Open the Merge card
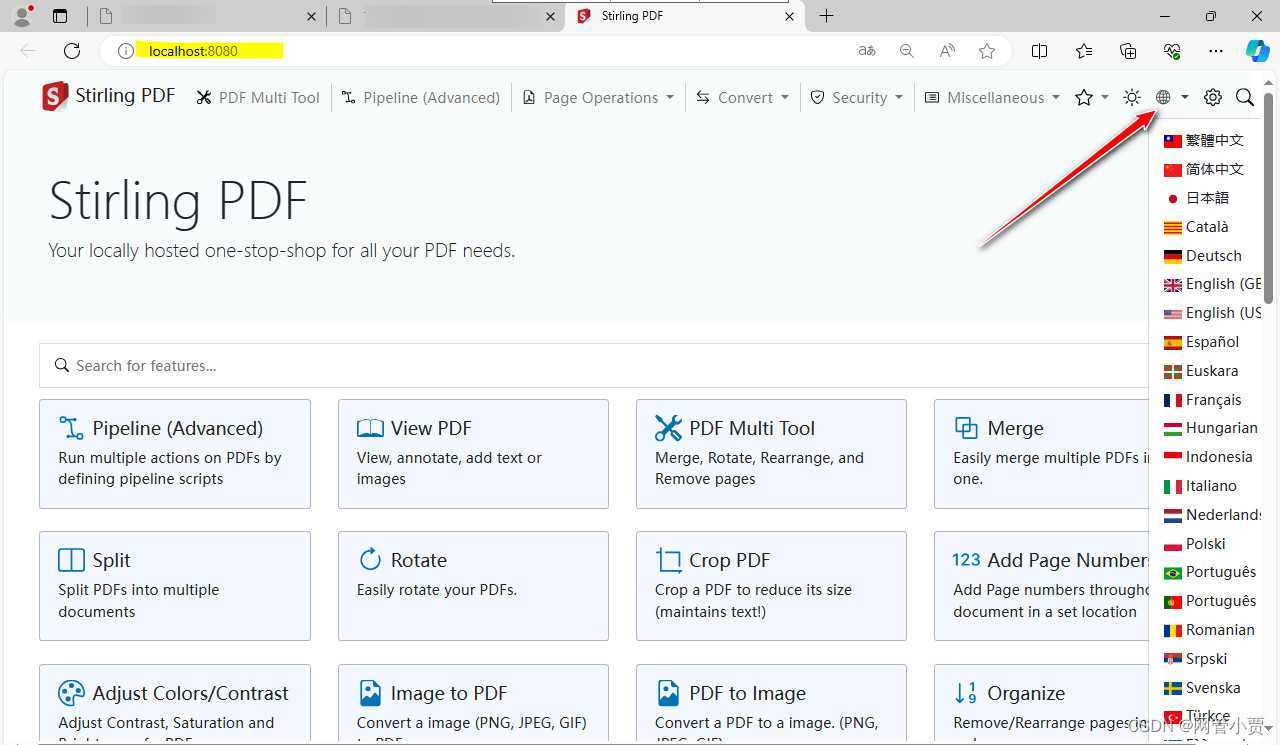The height and width of the screenshot is (745, 1280). click(x=1042, y=454)
